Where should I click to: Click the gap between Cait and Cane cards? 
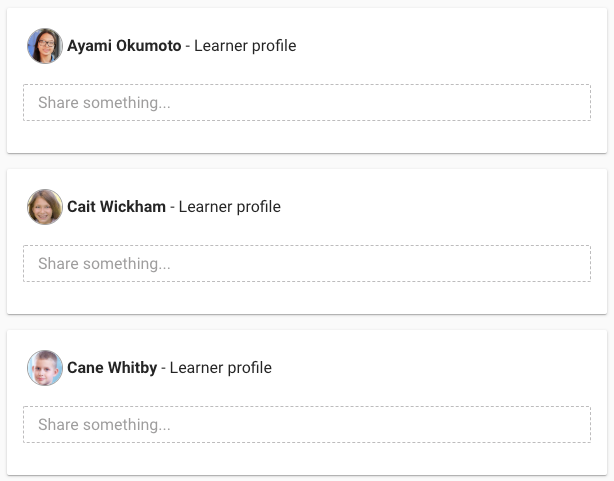coord(306,322)
